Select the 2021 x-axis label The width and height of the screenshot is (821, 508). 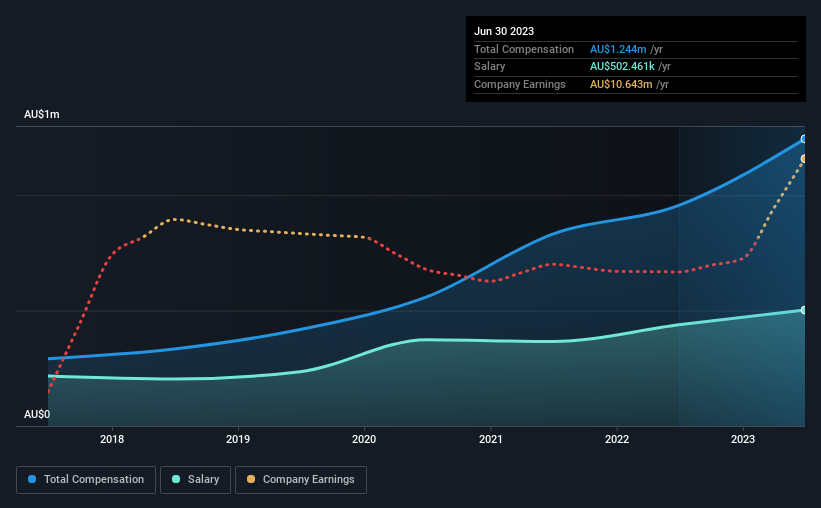(x=491, y=439)
